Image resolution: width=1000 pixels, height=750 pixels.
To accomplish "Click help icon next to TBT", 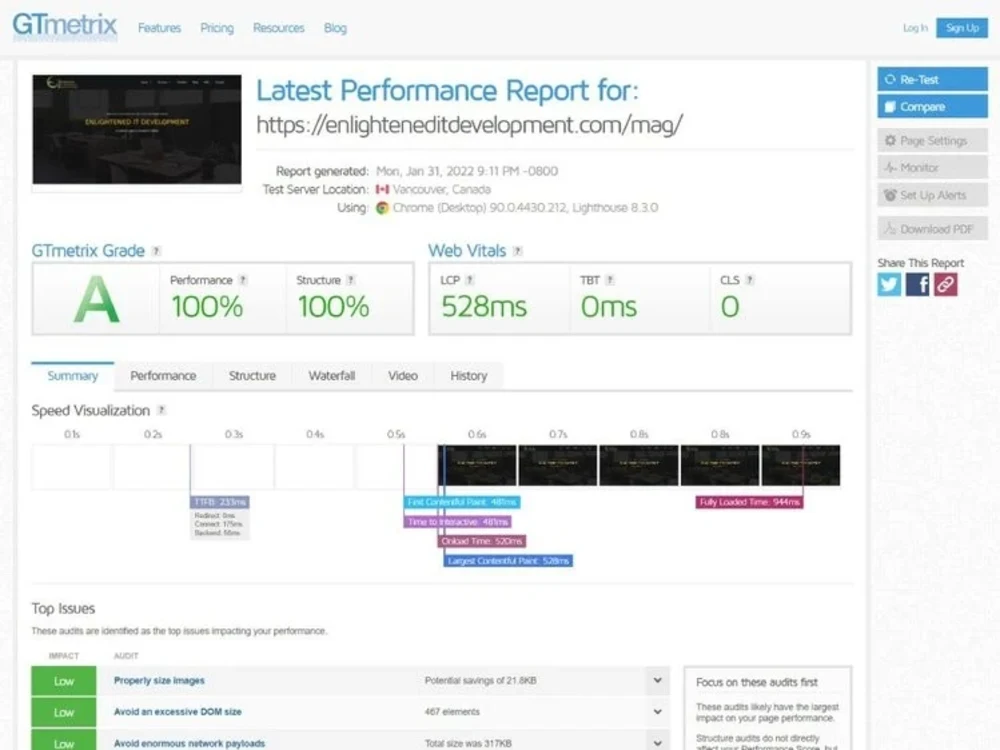I will point(610,280).
